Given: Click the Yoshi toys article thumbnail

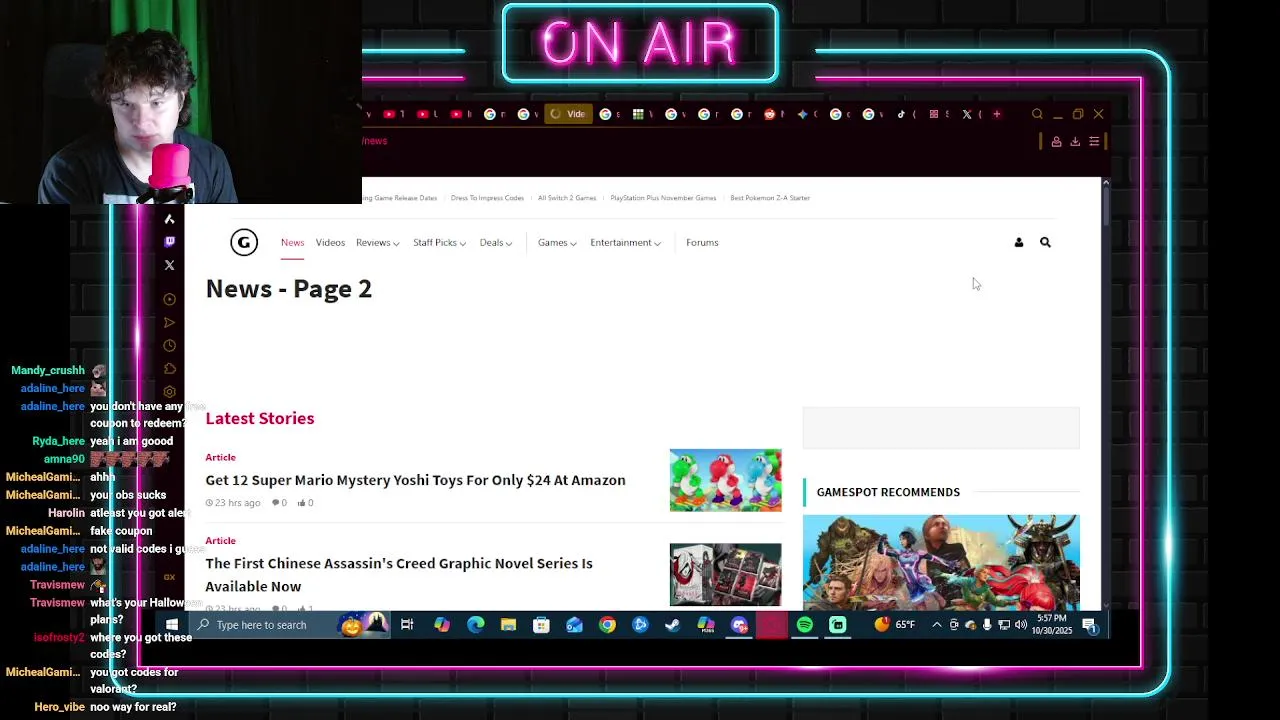Looking at the screenshot, I should click(725, 480).
